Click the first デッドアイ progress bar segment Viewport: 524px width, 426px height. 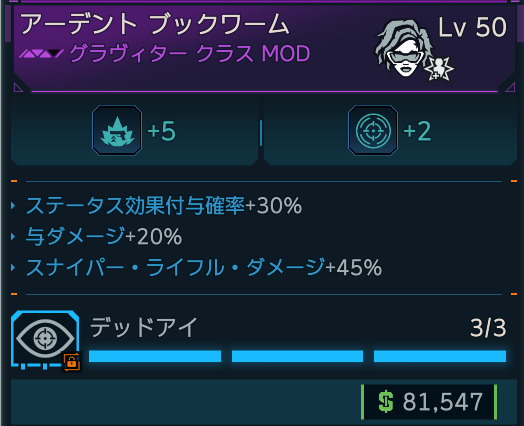tap(155, 356)
